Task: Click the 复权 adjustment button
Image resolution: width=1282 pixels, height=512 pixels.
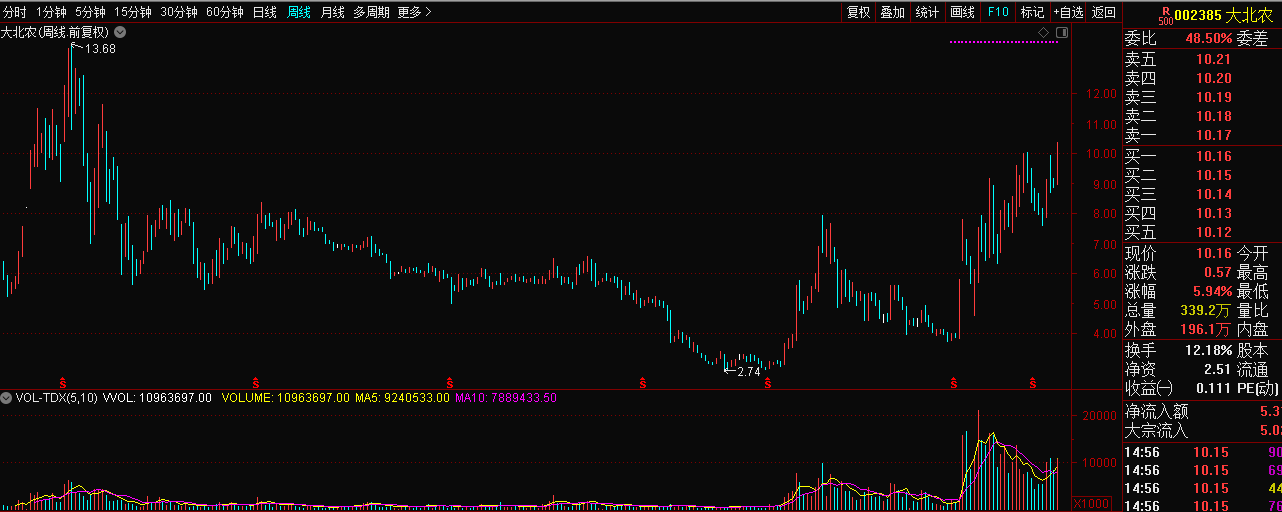Action: click(859, 12)
